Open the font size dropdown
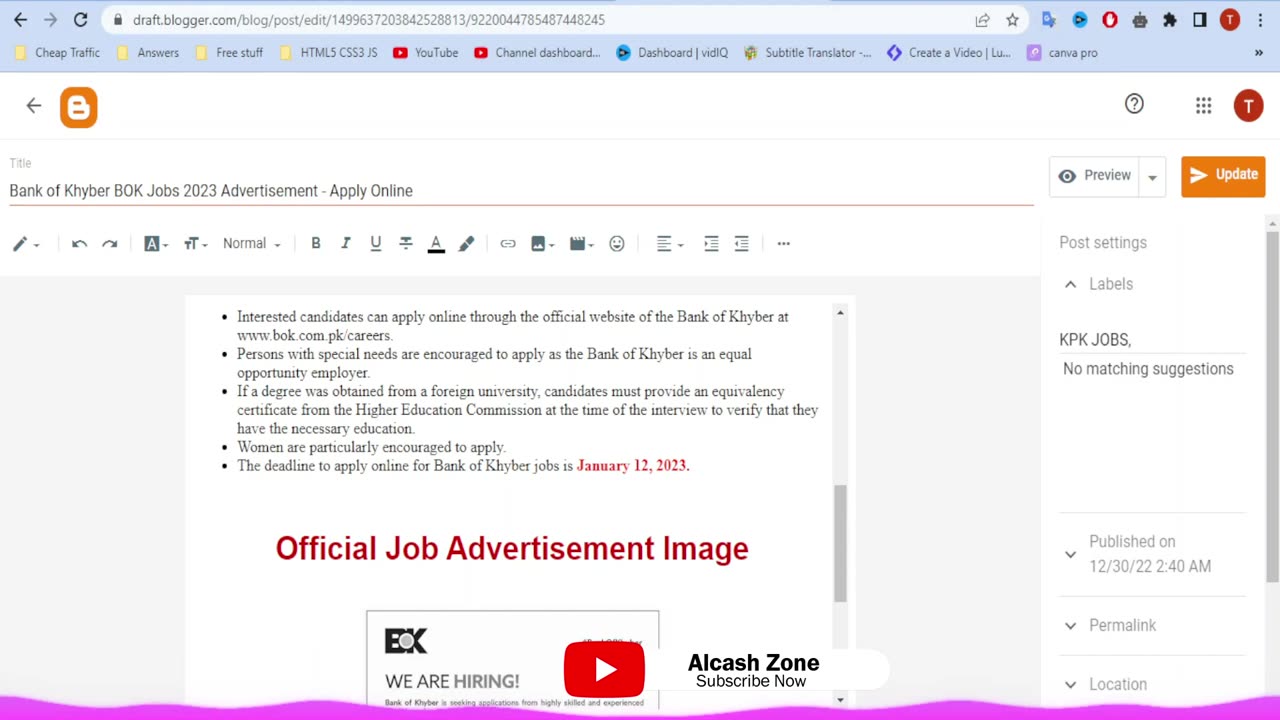This screenshot has height=720, width=1280. pos(195,244)
